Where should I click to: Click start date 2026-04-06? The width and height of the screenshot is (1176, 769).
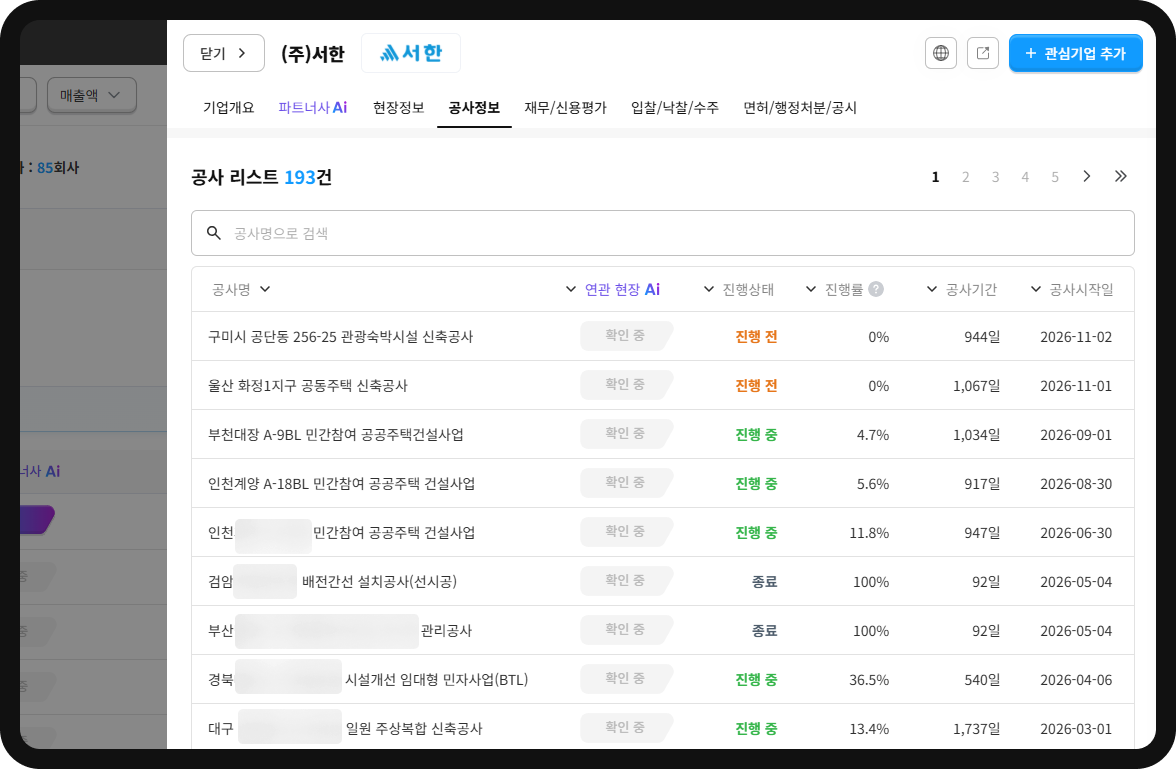pyautogui.click(x=1076, y=680)
